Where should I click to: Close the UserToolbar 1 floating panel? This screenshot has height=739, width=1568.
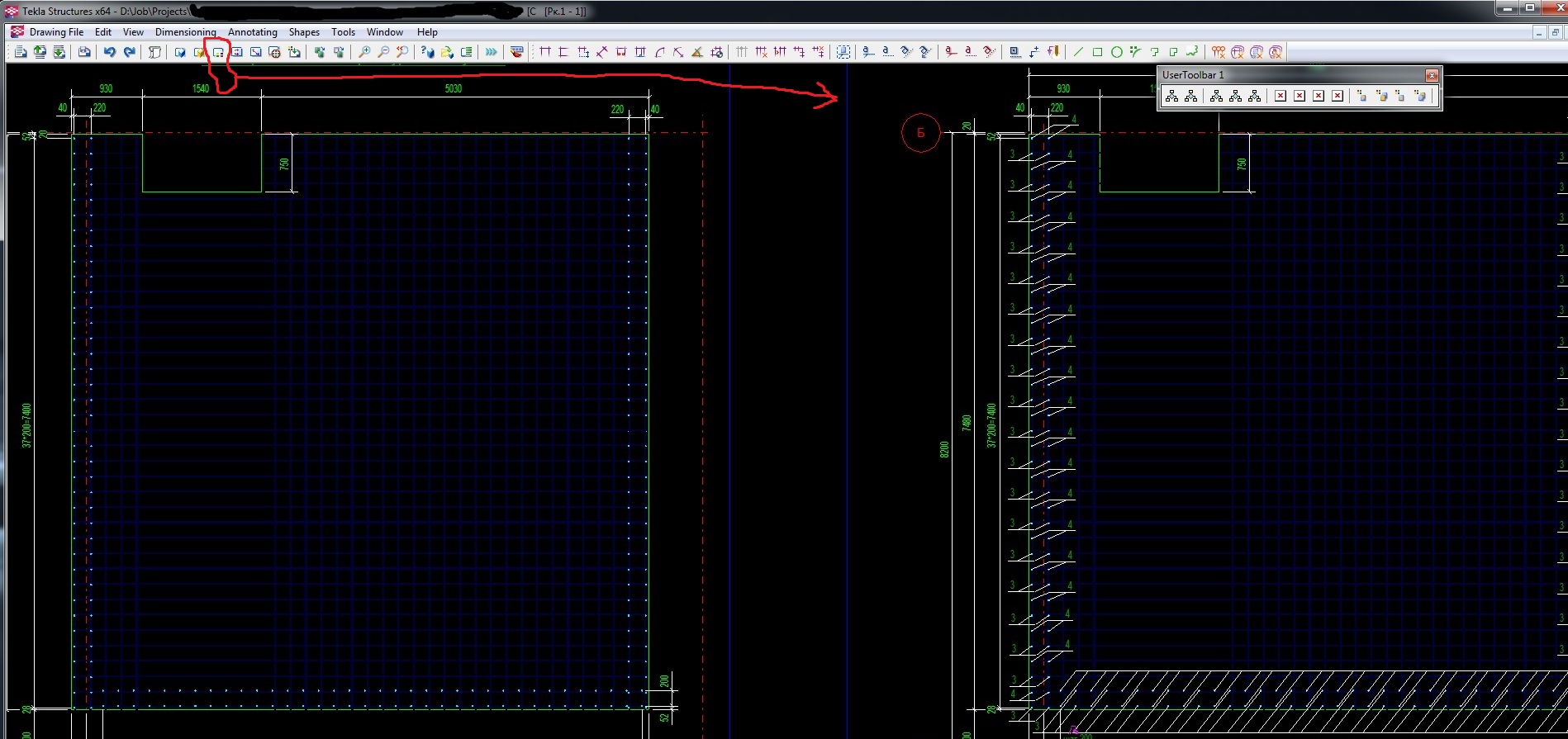[x=1432, y=75]
